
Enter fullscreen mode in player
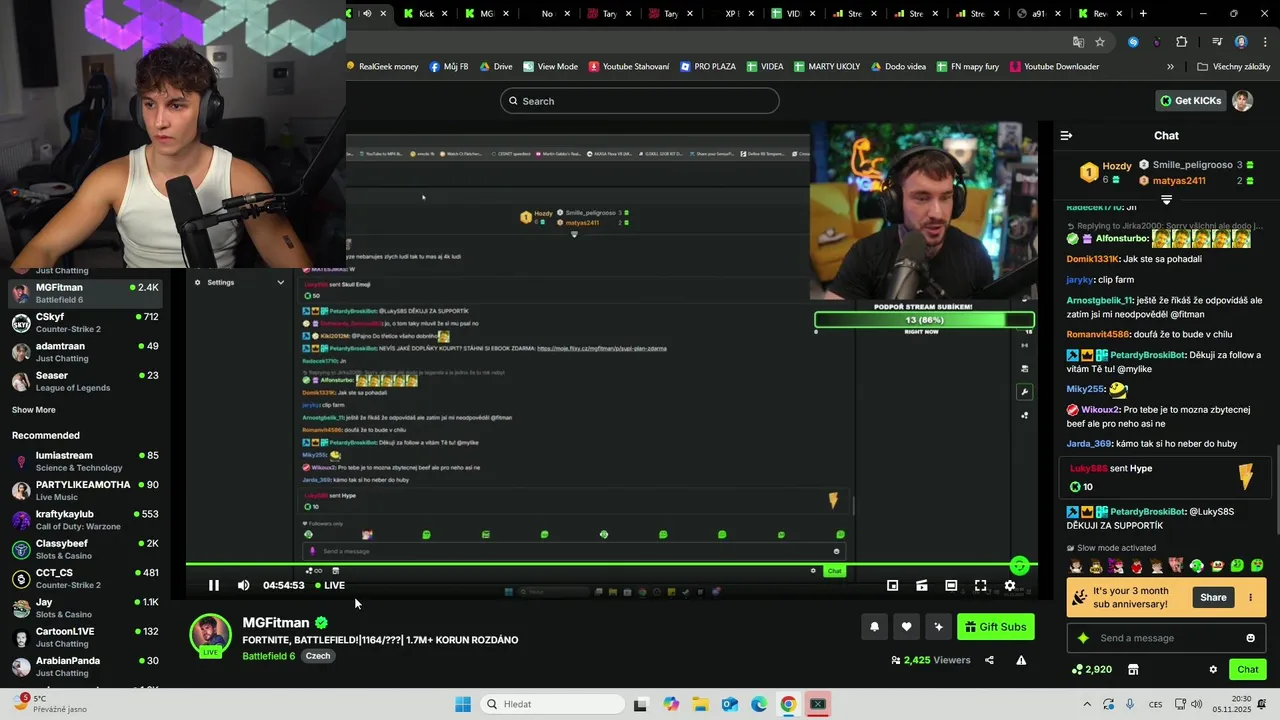coord(980,586)
